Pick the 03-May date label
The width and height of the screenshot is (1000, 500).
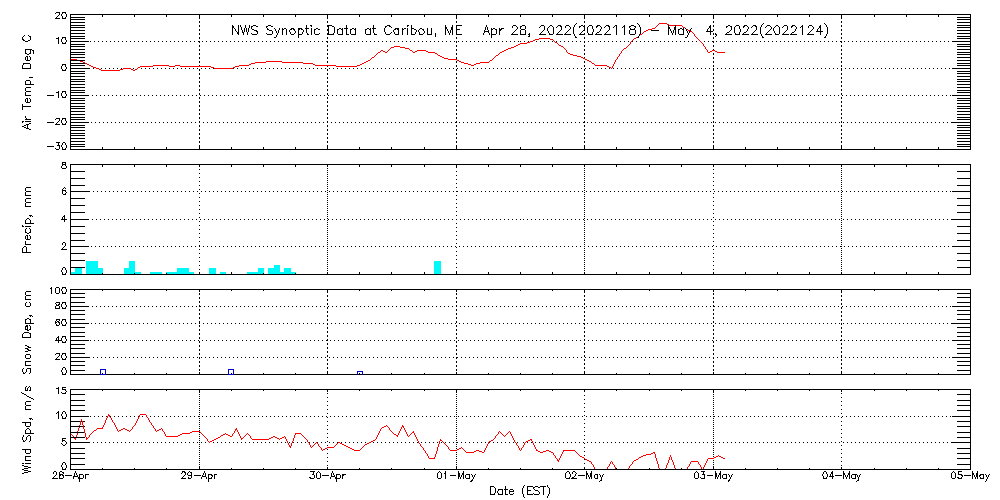(713, 475)
